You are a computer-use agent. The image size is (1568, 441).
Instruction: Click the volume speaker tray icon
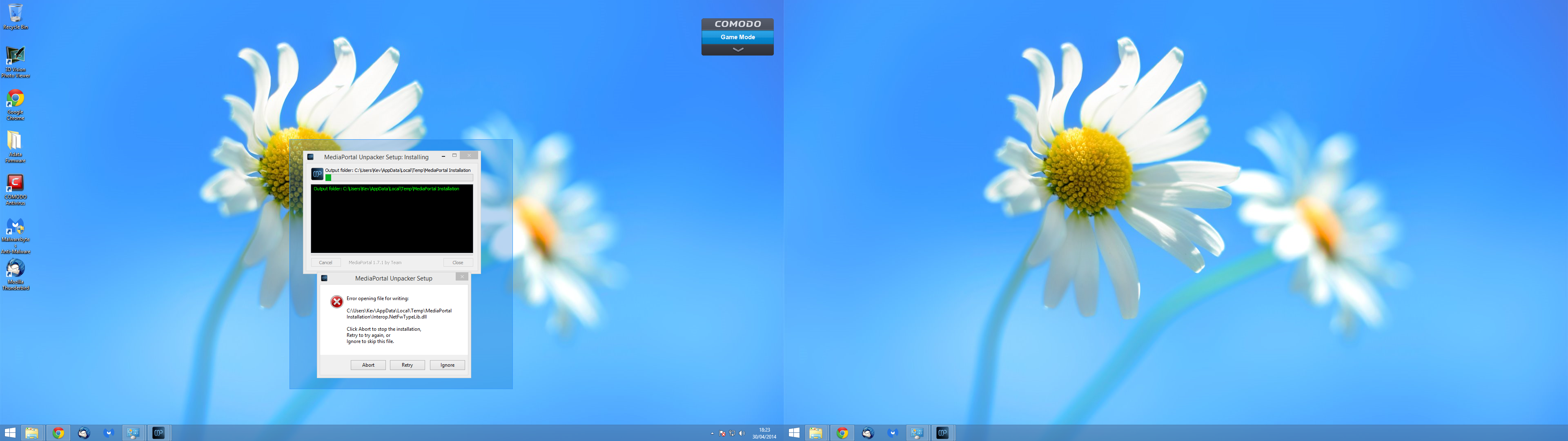point(742,434)
